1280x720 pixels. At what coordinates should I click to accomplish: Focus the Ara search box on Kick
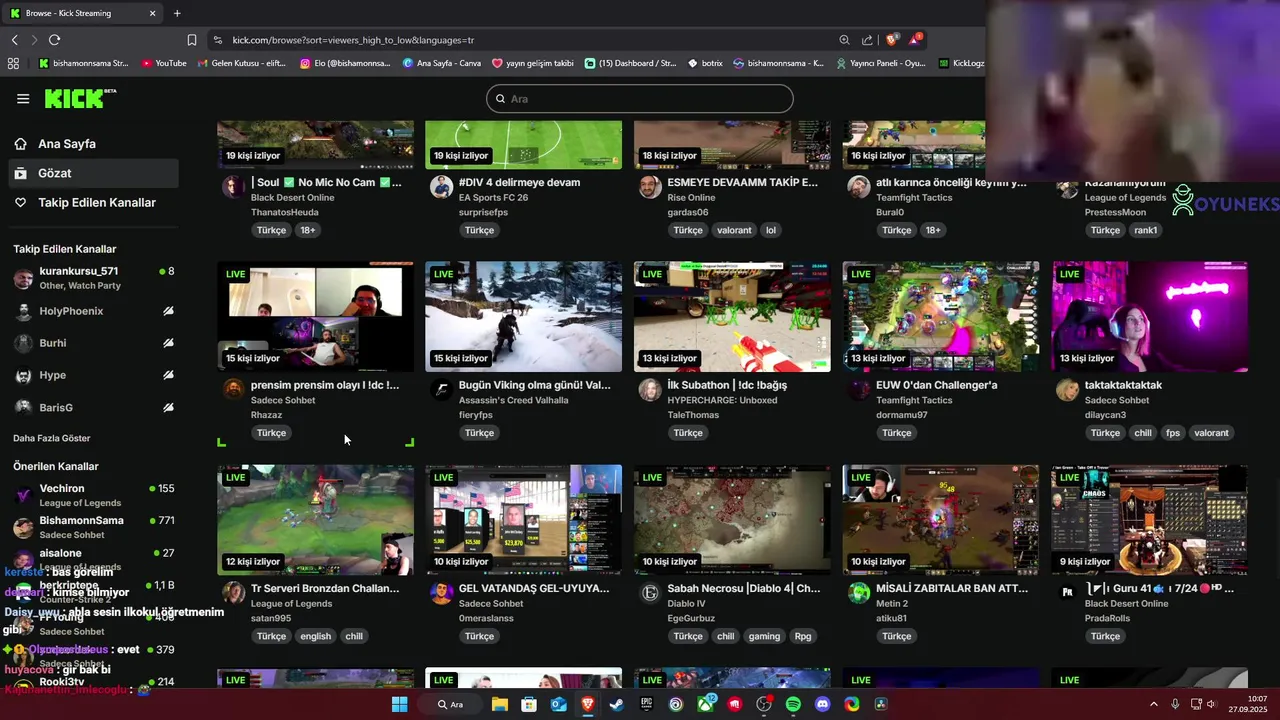640,99
